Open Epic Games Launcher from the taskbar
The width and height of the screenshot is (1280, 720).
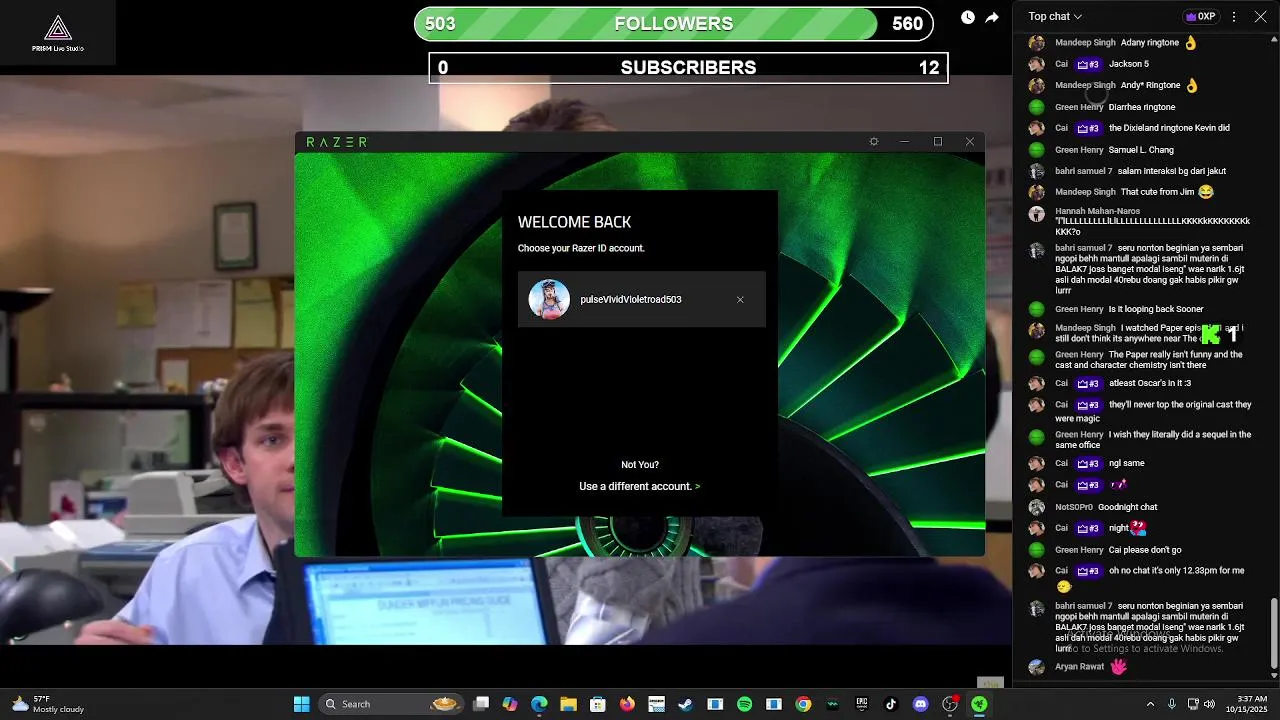pos(862,704)
